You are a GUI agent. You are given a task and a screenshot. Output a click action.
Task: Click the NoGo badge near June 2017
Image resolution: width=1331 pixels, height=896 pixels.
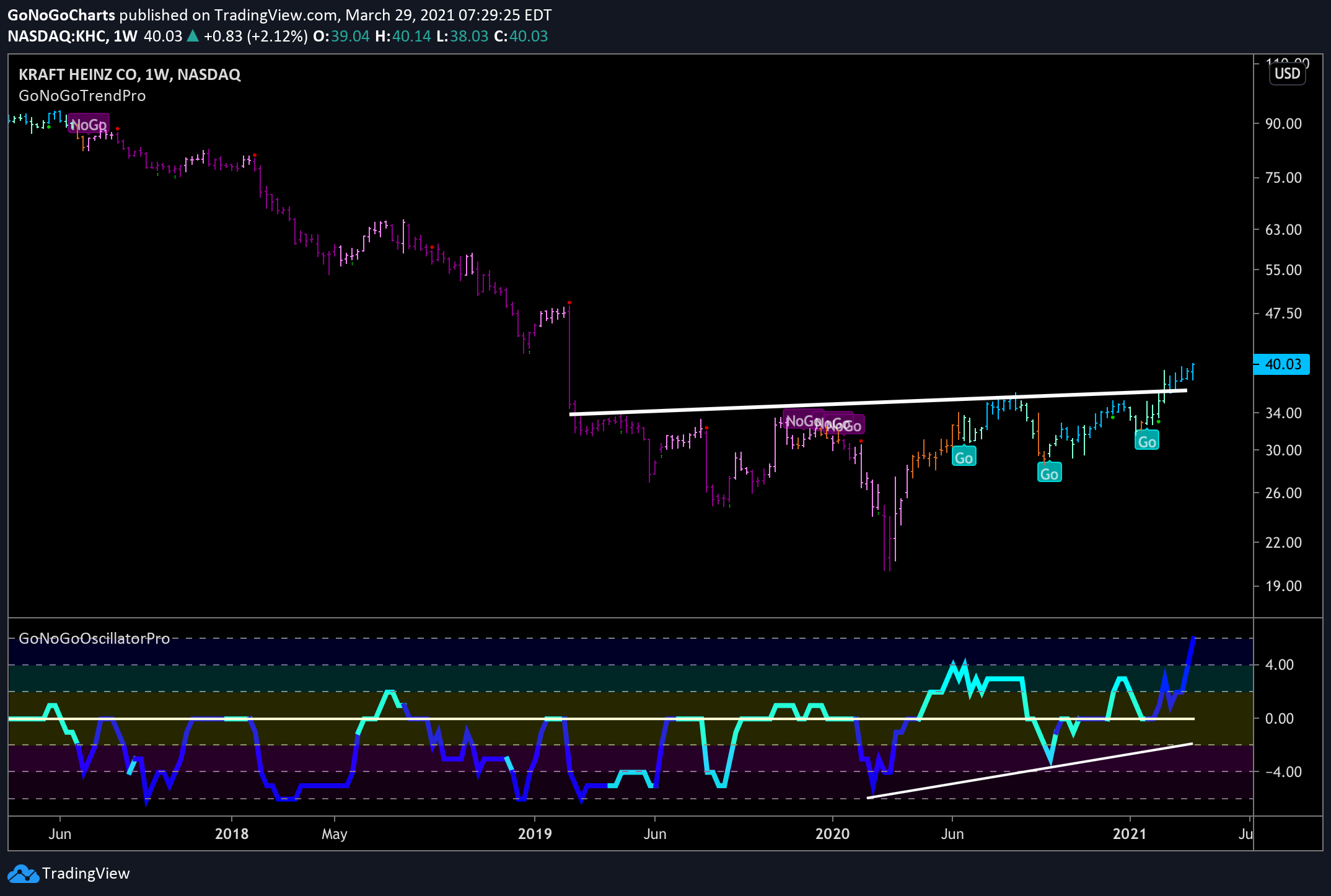[89, 125]
